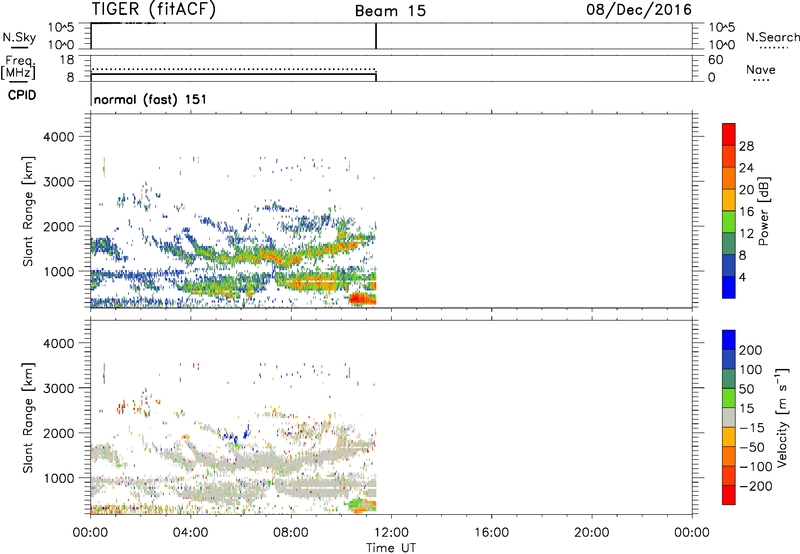Click the "Time UT" axis title

[391, 548]
